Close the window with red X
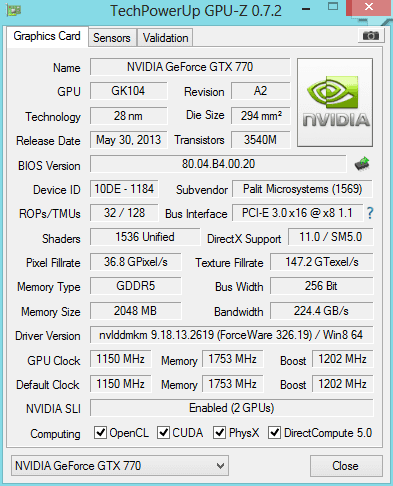This screenshot has width=393, height=486. point(369,7)
